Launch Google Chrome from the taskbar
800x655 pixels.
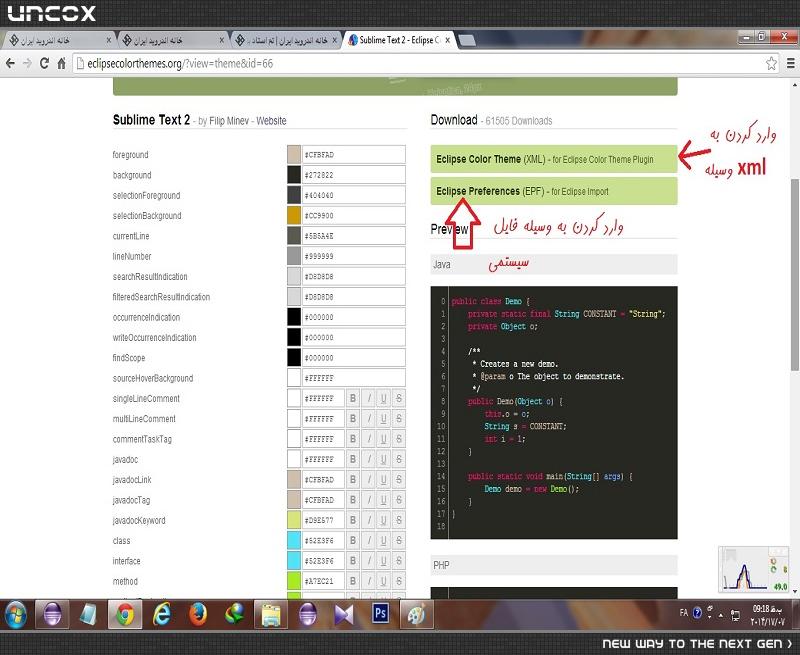pyautogui.click(x=124, y=615)
